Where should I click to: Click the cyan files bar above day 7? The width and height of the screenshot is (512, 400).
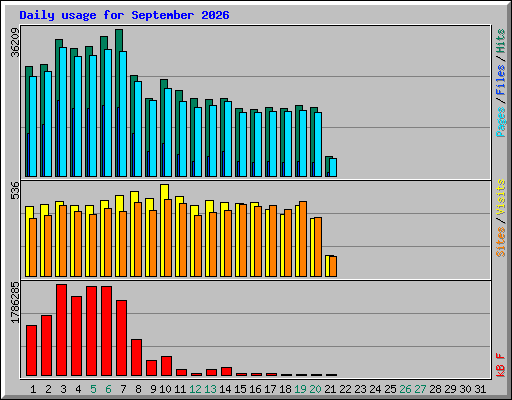coord(123,114)
